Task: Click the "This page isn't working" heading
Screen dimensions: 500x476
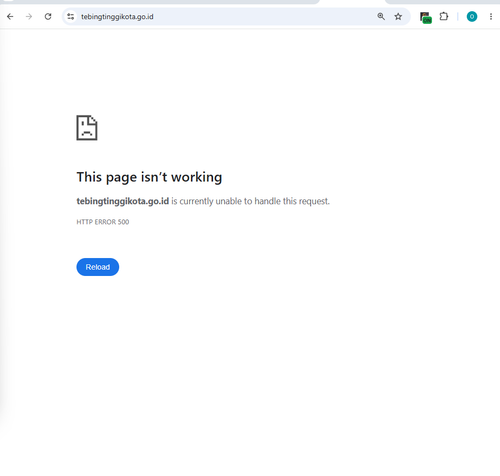Action: tap(149, 177)
